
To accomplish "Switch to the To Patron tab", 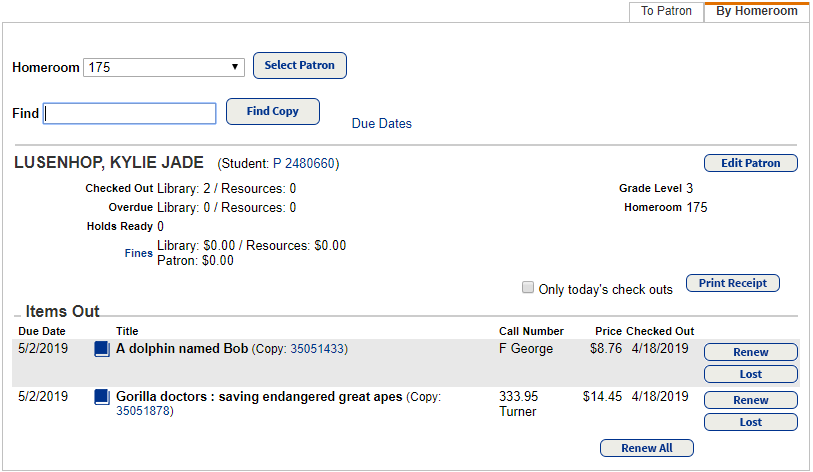I will [x=666, y=11].
